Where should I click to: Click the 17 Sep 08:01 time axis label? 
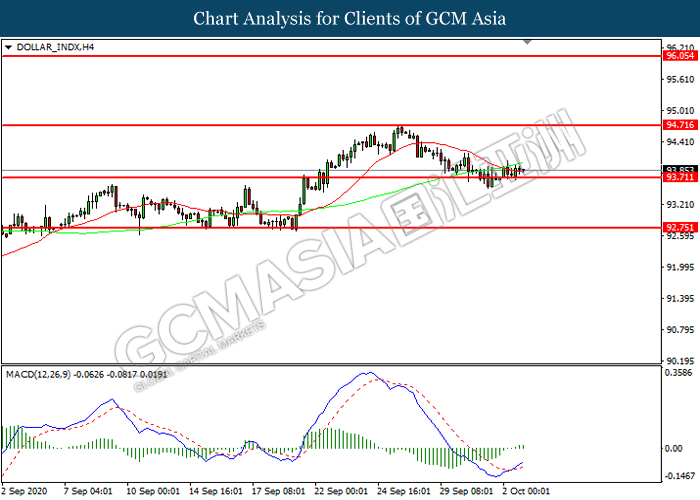tap(279, 491)
